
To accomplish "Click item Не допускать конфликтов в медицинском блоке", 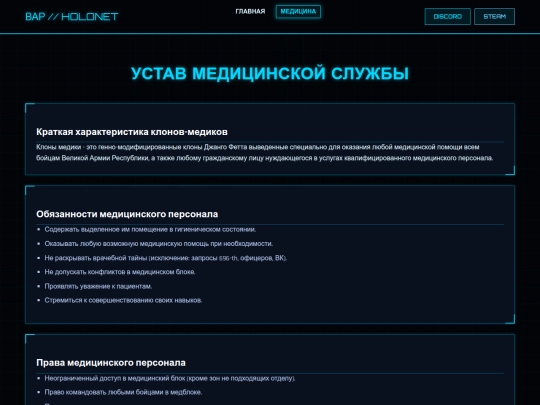I will pos(120,272).
